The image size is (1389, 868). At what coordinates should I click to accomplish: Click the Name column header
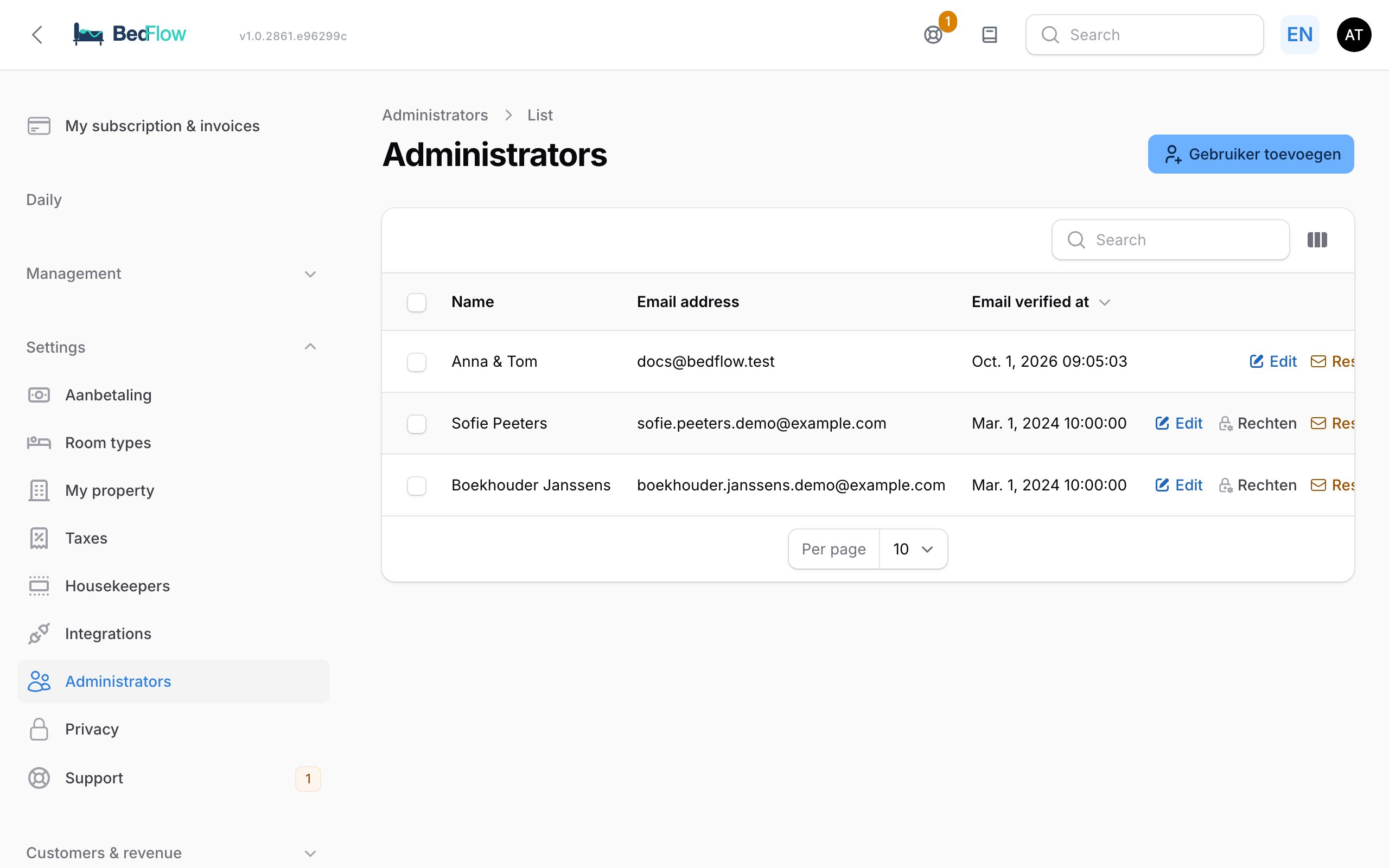(473, 302)
